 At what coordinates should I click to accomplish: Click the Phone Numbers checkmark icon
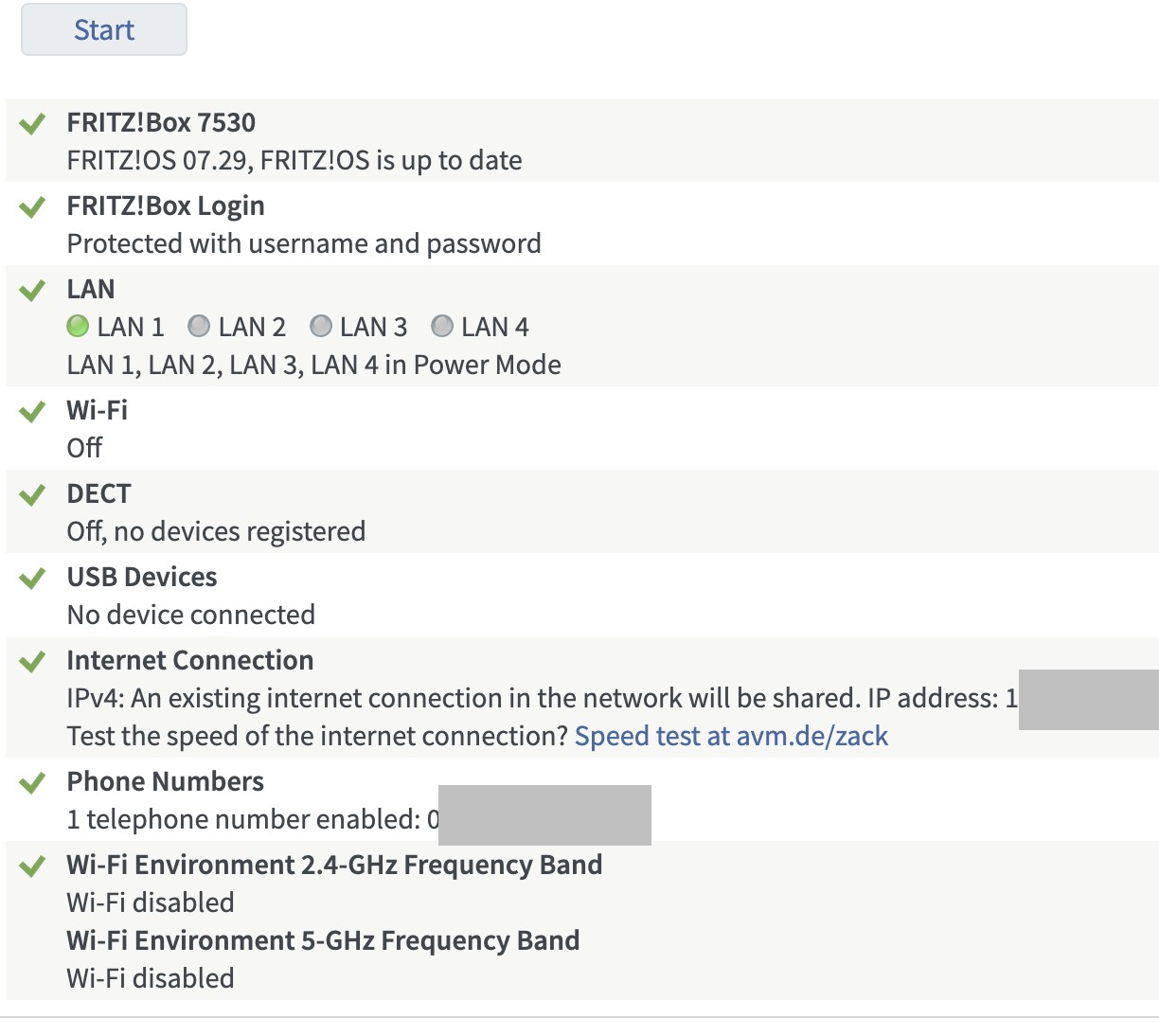click(33, 782)
